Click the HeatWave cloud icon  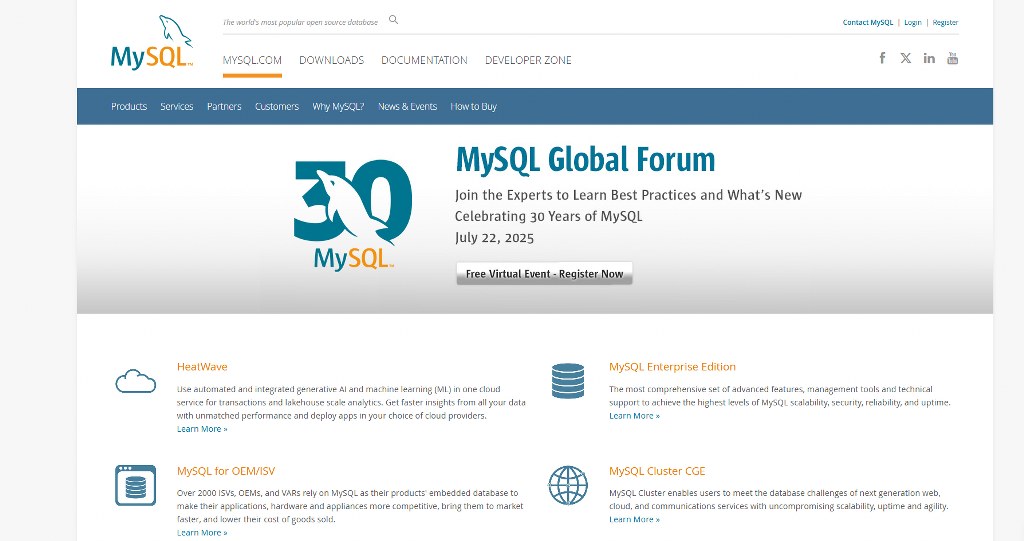135,381
